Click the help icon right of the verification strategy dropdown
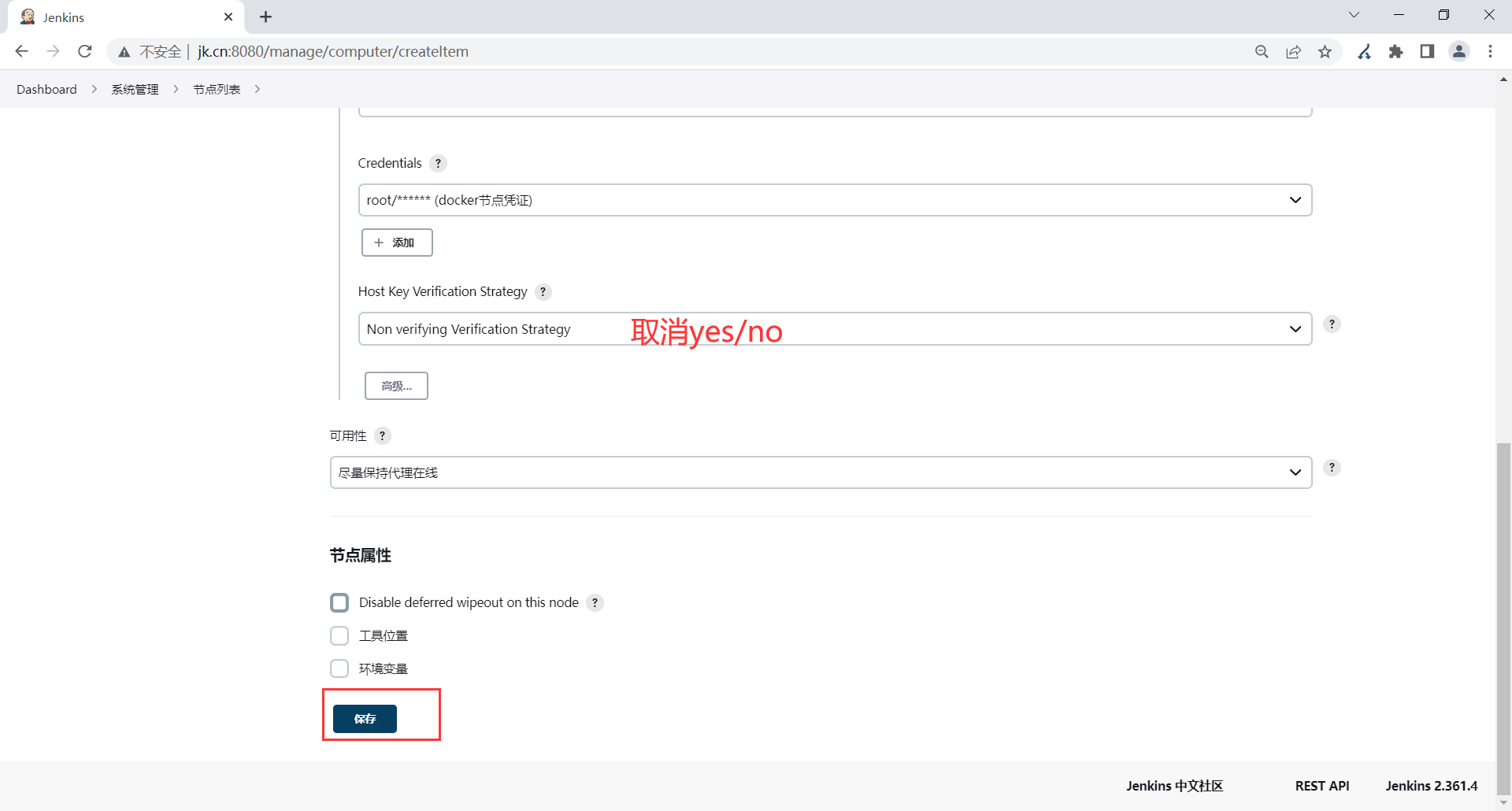Image resolution: width=1512 pixels, height=811 pixels. pos(1332,324)
